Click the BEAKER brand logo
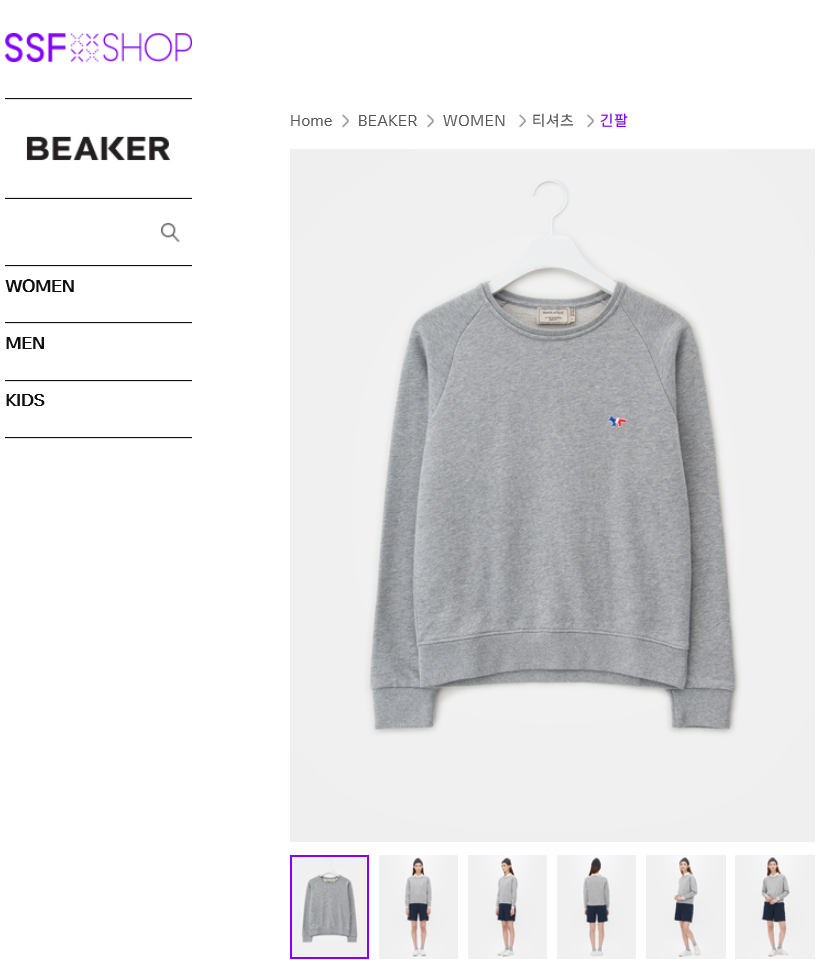This screenshot has width=819, height=960. pos(98,149)
